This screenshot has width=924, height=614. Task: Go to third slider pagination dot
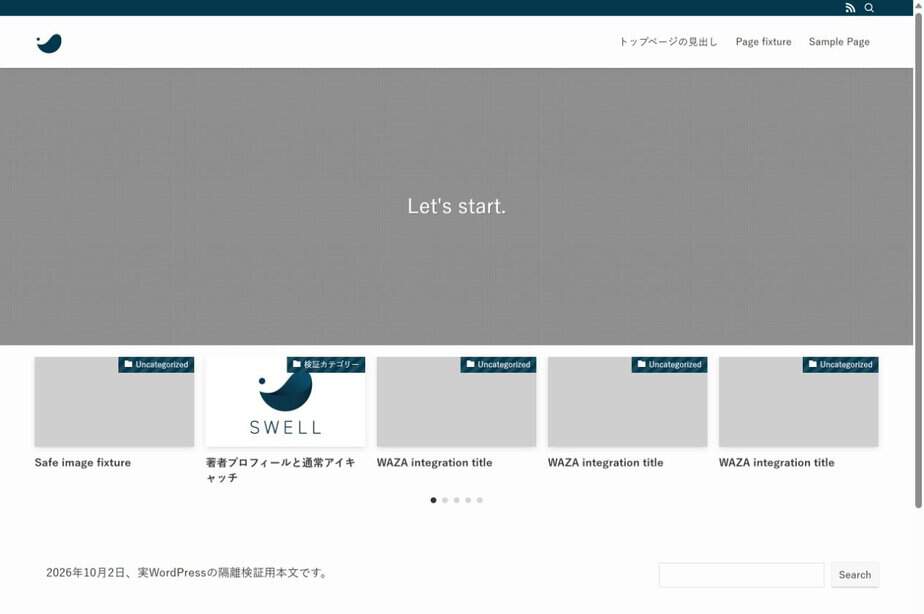click(457, 500)
